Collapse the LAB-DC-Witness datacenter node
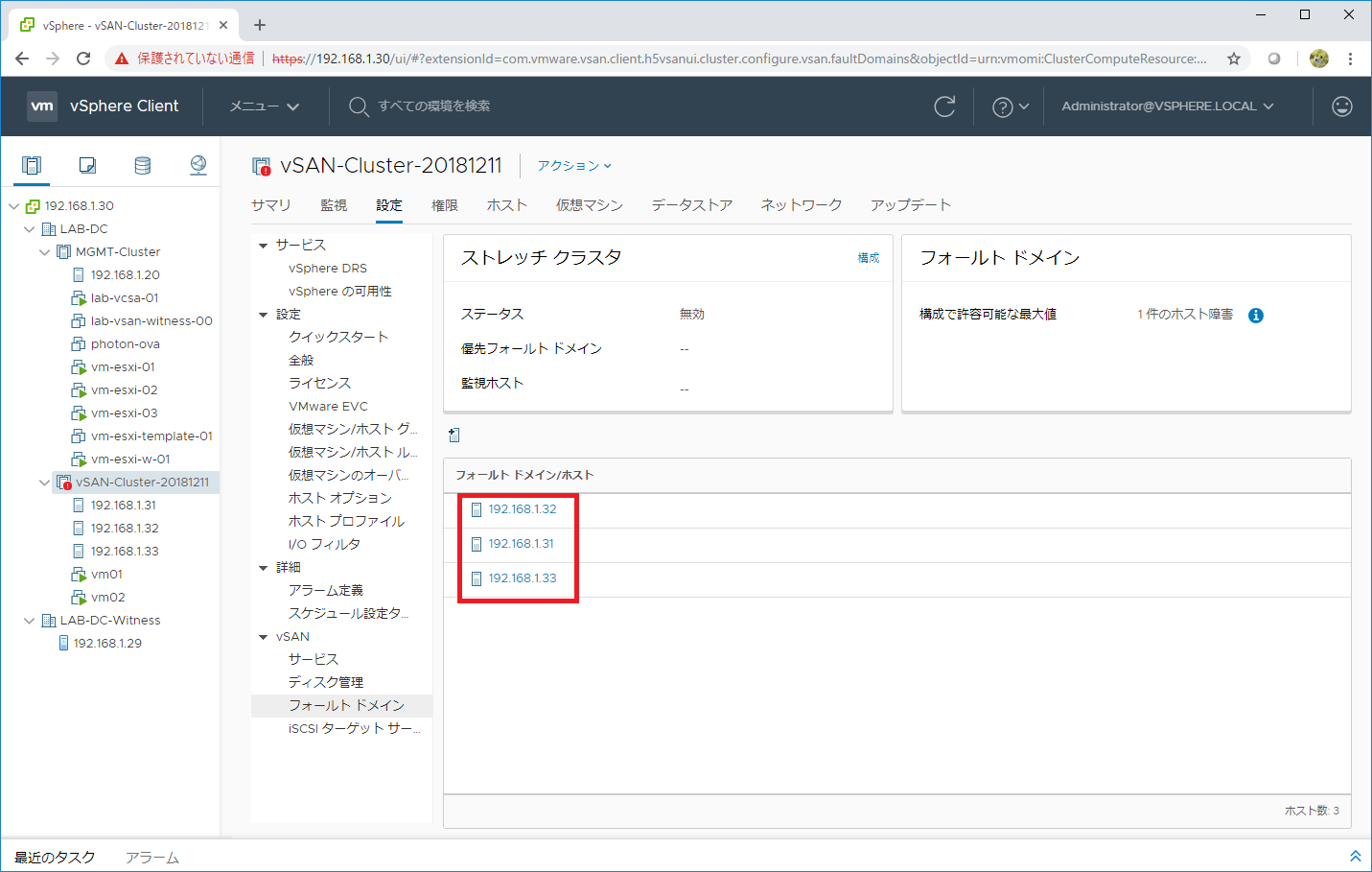 pyautogui.click(x=29, y=621)
